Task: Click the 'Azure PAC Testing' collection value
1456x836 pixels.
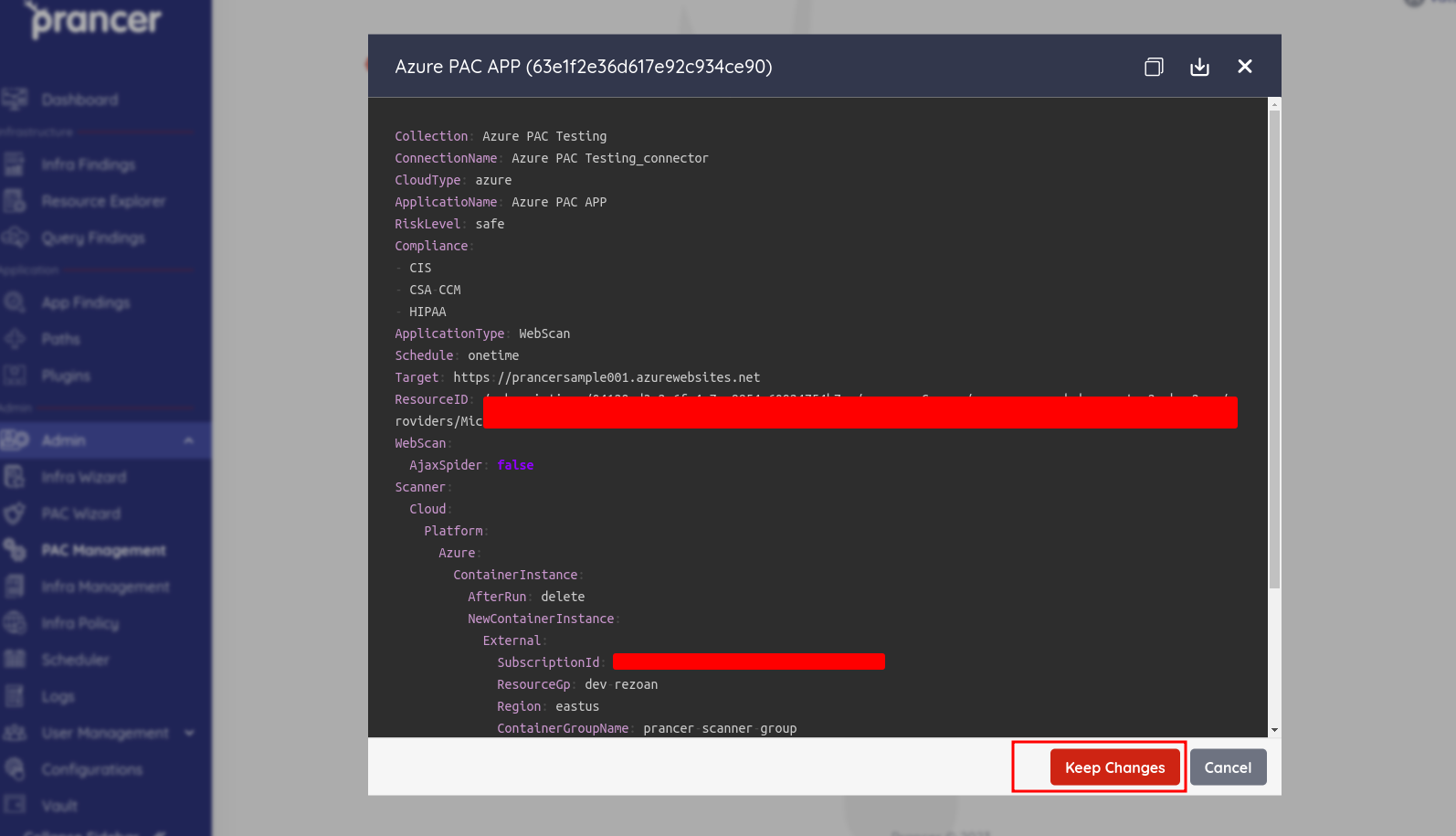Action: 544,136
